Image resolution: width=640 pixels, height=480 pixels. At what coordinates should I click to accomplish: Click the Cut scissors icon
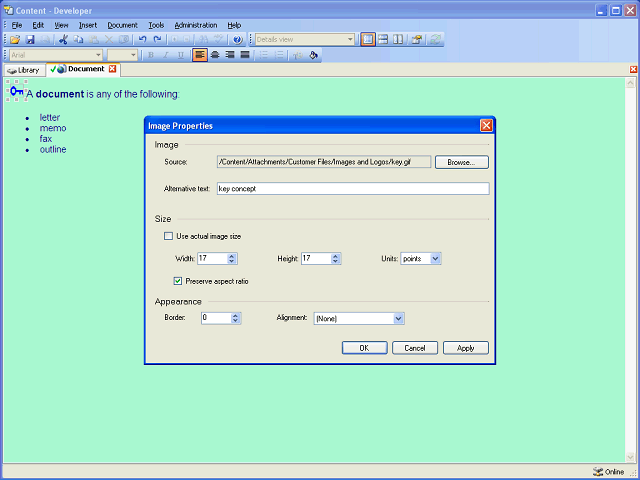(63, 40)
